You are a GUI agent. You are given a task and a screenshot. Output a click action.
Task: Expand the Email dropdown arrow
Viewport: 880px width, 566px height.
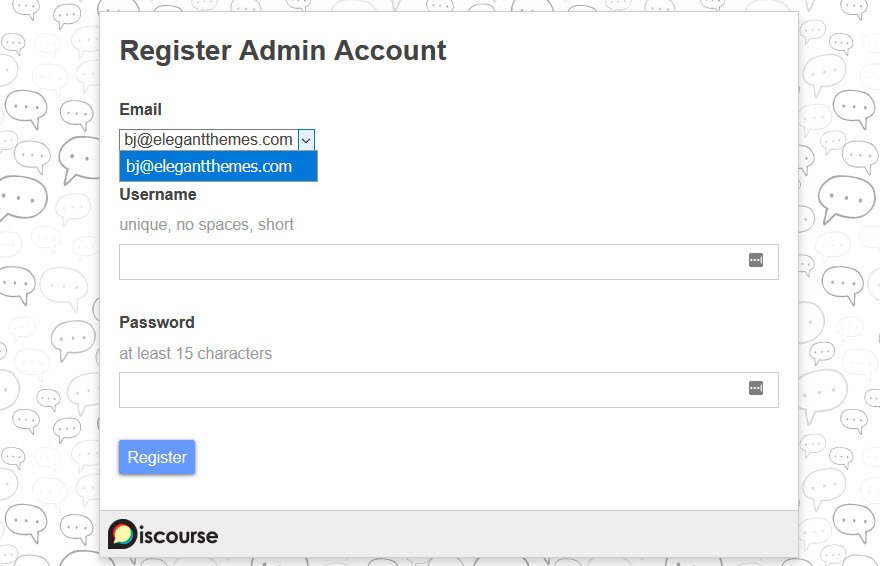[306, 140]
